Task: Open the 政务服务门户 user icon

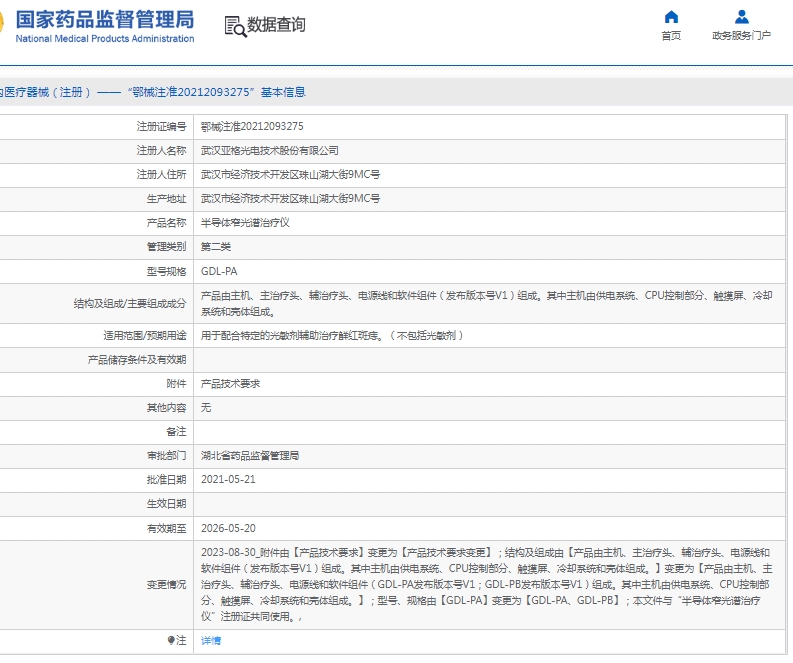Action: pos(741,17)
